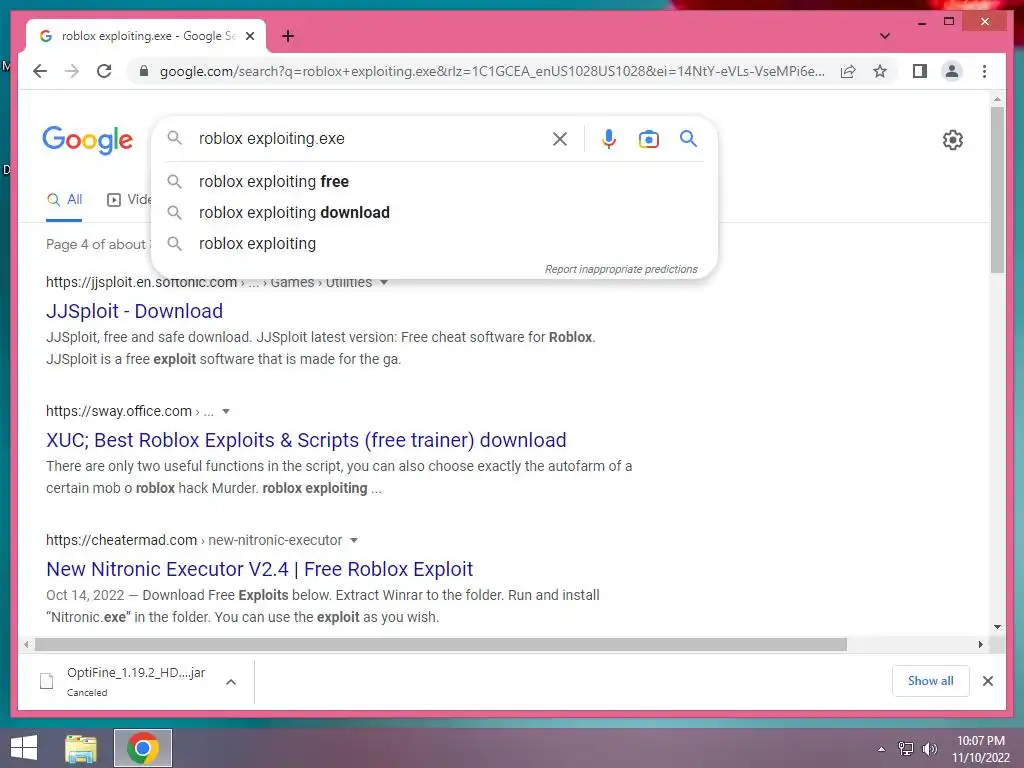Open File Explorer from the taskbar
This screenshot has width=1024, height=768.
81,748
